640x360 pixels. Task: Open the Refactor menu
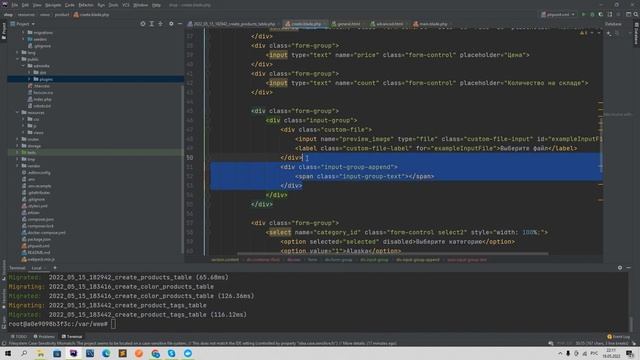[86, 5]
